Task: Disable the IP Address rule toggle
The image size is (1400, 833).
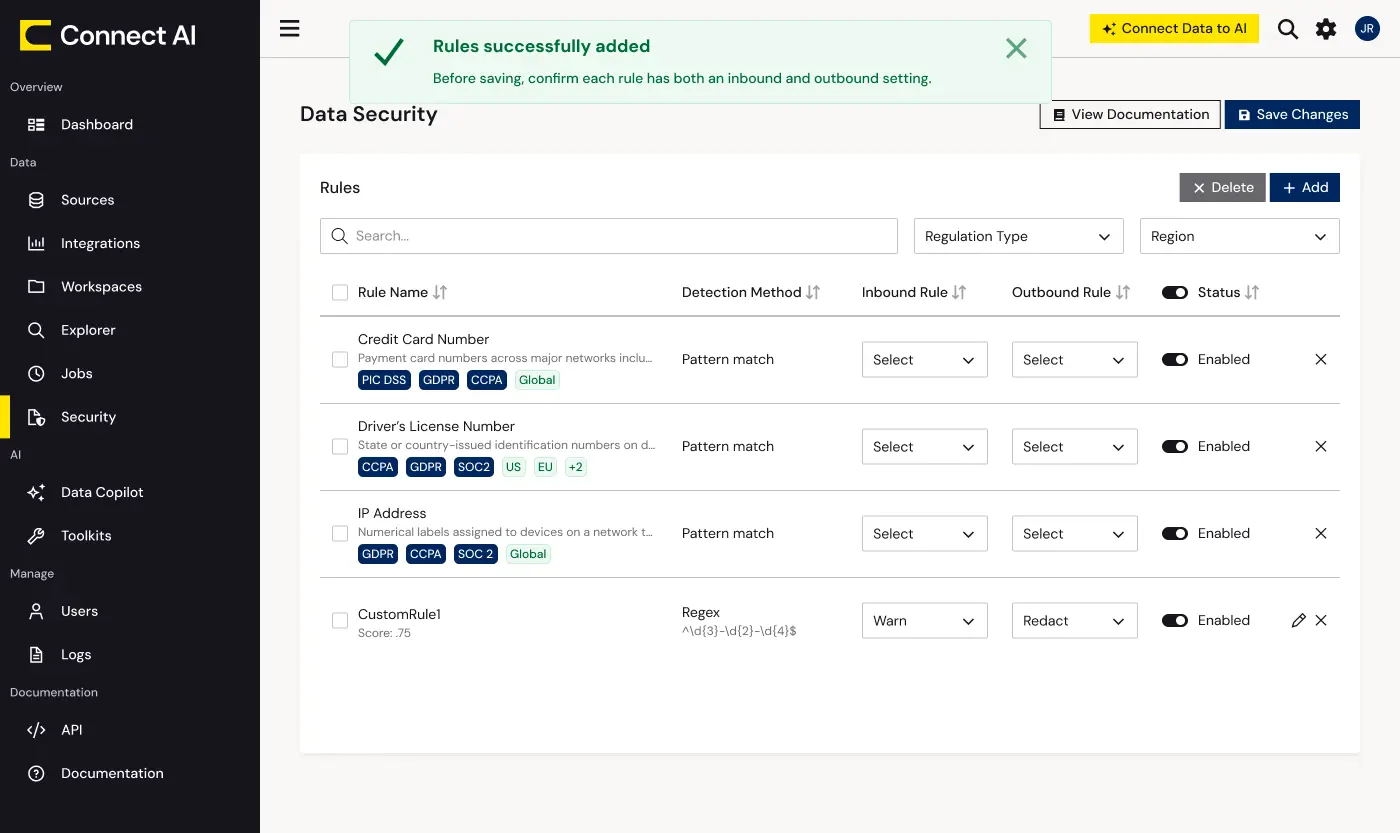Action: (x=1175, y=533)
